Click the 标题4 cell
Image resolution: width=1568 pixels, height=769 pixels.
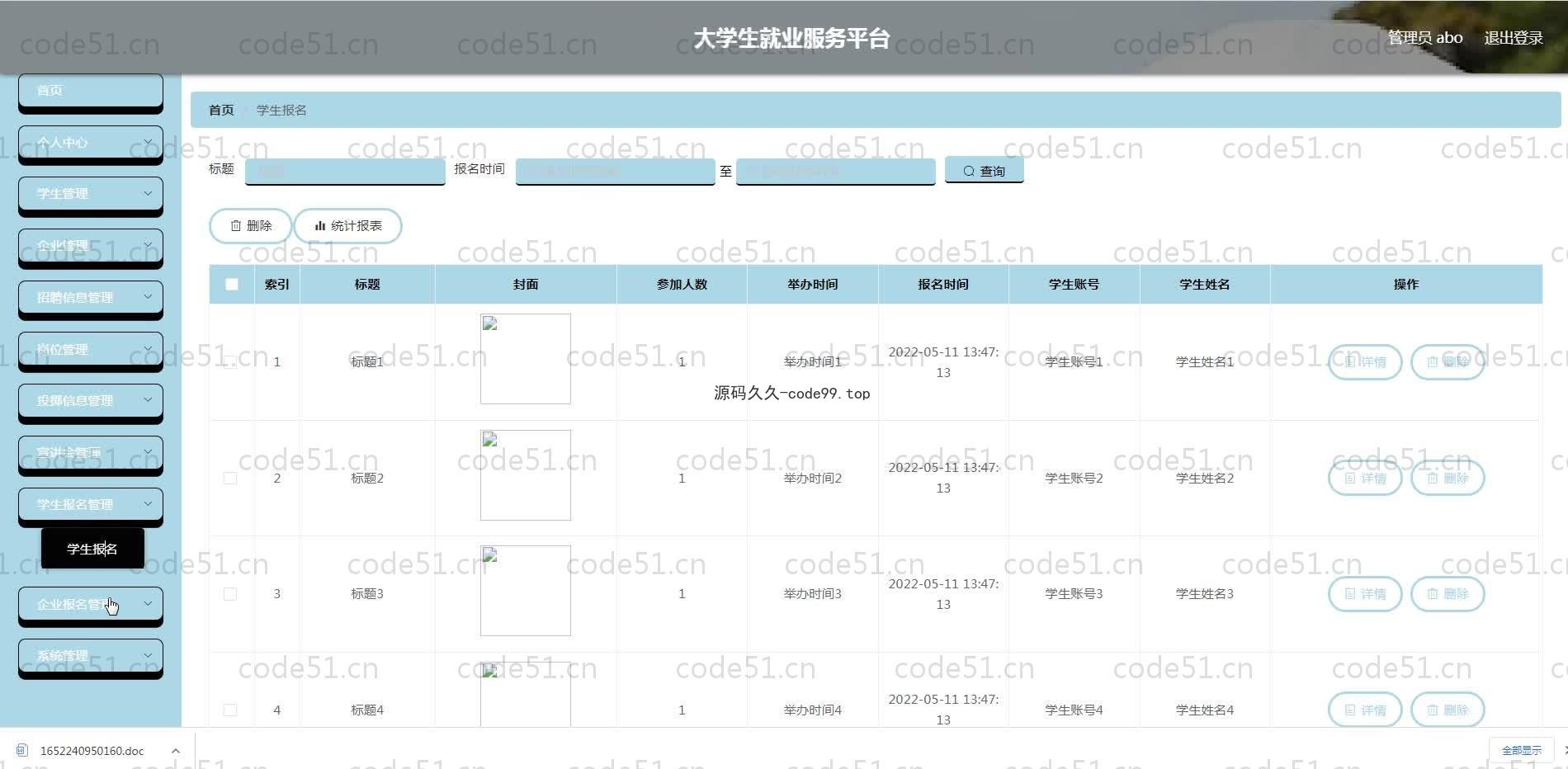point(367,710)
